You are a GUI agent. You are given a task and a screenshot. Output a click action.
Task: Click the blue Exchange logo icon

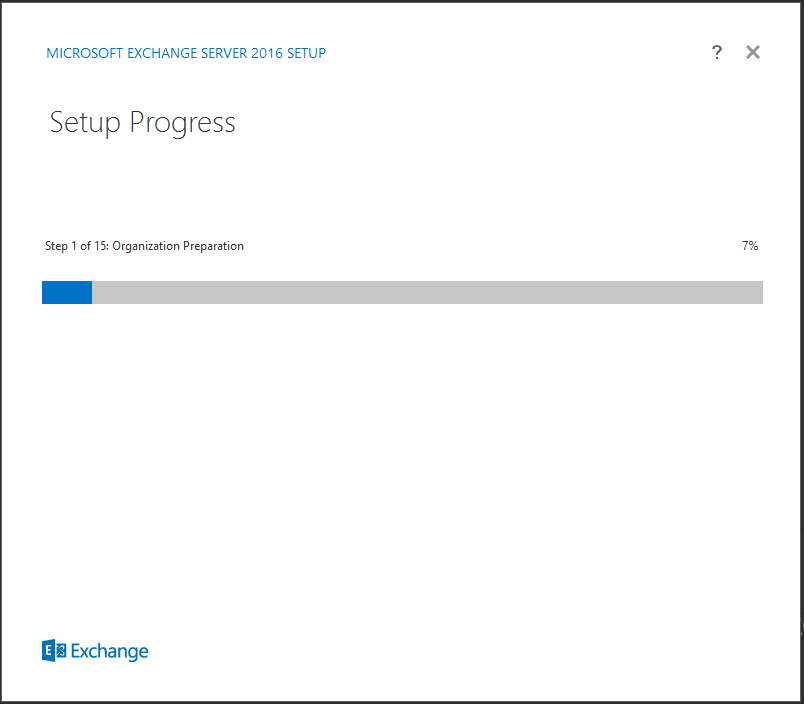pyautogui.click(x=54, y=651)
